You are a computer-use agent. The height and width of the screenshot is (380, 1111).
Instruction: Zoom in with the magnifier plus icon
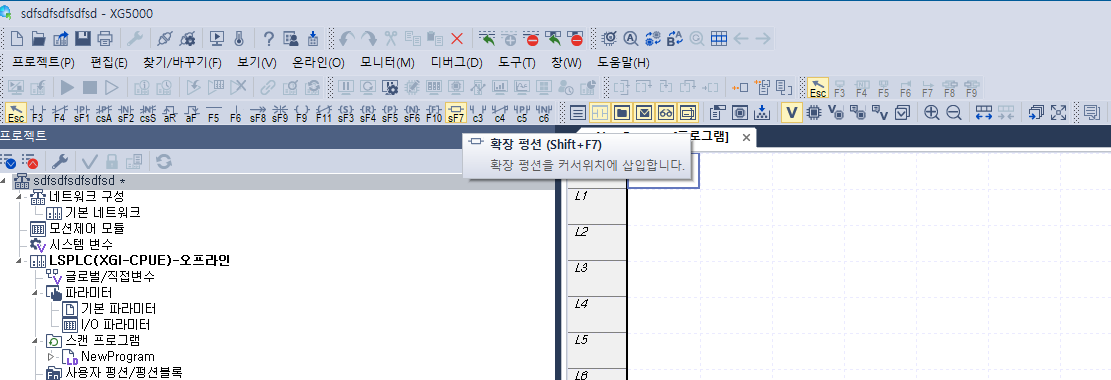tap(932, 112)
